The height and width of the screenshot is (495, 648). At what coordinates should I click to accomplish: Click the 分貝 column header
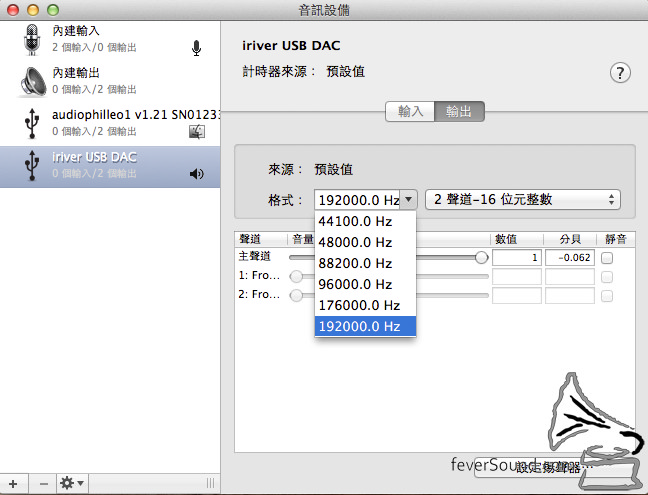click(570, 239)
